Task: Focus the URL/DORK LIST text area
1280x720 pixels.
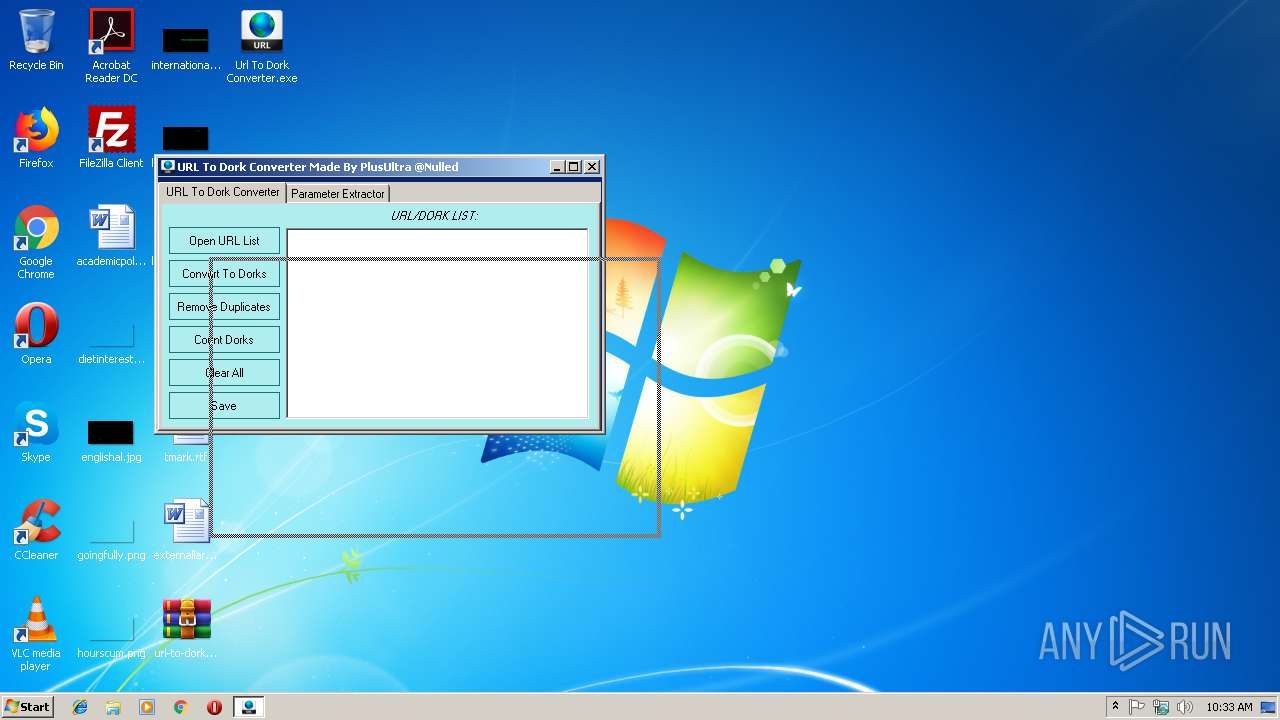Action: [x=437, y=323]
